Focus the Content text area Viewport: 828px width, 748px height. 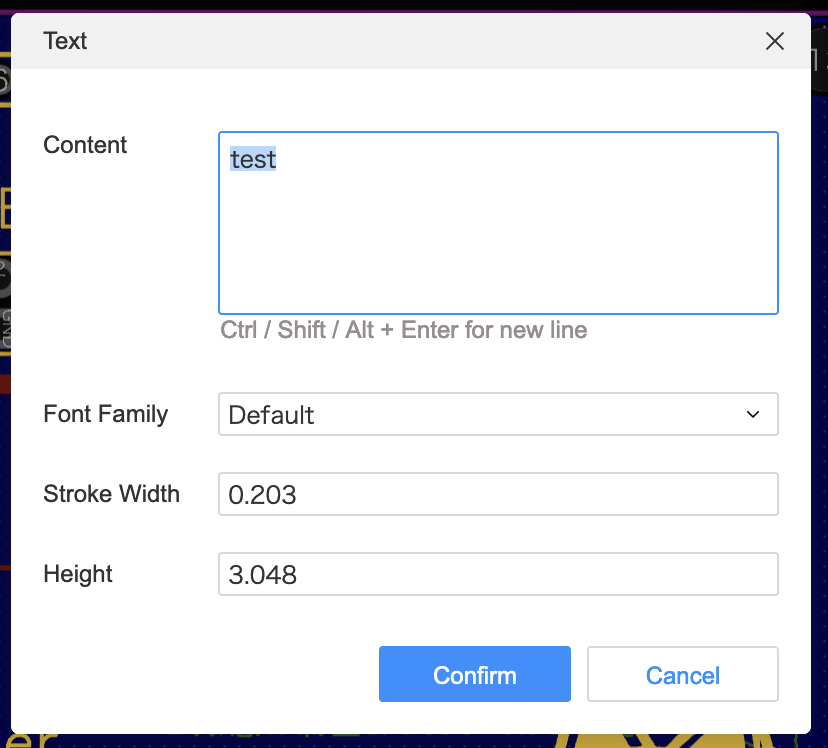498,223
